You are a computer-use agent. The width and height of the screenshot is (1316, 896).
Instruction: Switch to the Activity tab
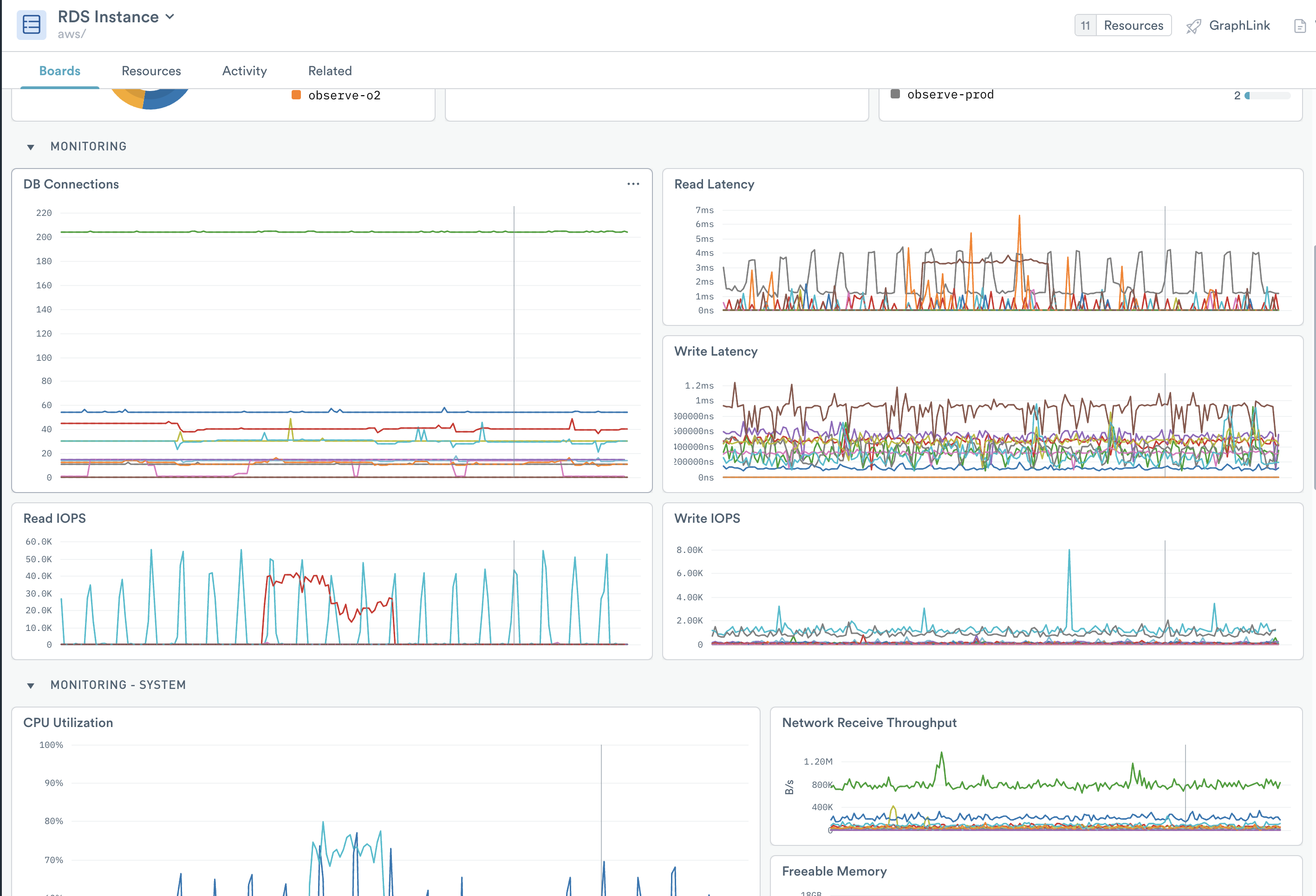click(244, 71)
